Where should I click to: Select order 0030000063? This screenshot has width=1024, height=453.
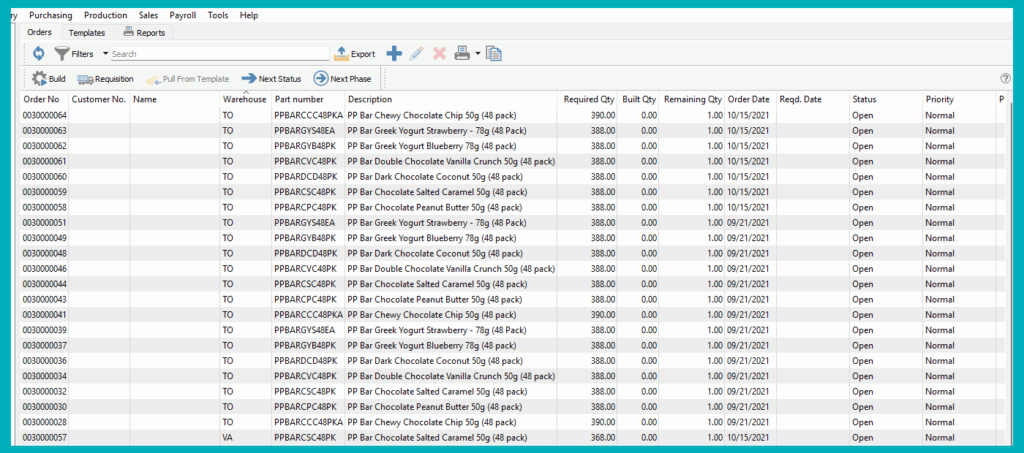512,131
